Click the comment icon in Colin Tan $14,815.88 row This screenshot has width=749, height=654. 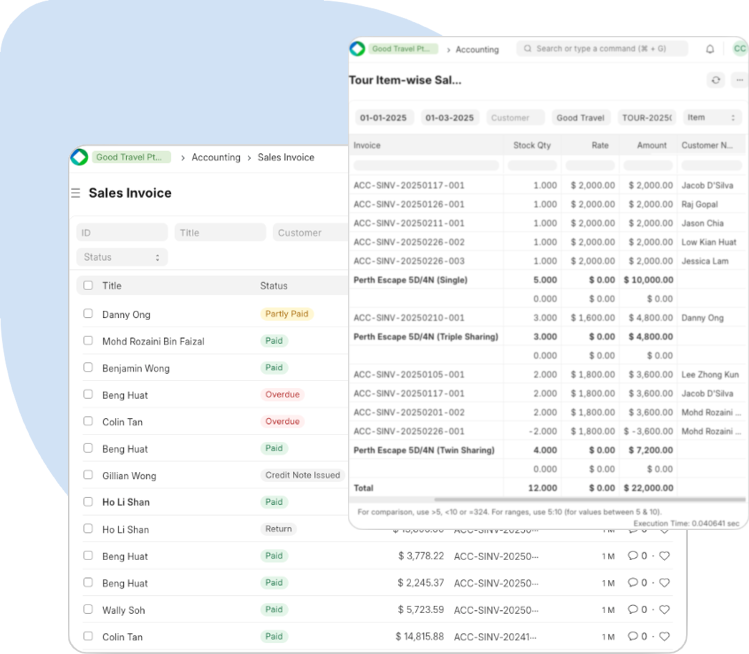click(632, 636)
